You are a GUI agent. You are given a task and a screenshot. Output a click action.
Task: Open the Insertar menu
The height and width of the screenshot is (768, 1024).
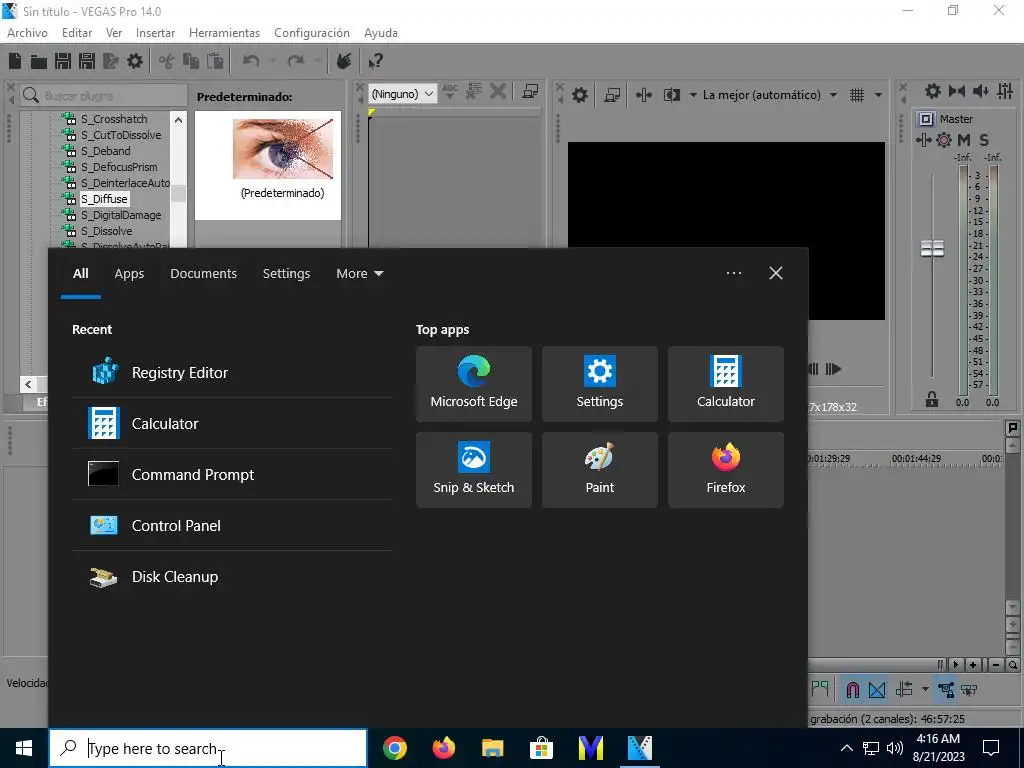tap(155, 33)
